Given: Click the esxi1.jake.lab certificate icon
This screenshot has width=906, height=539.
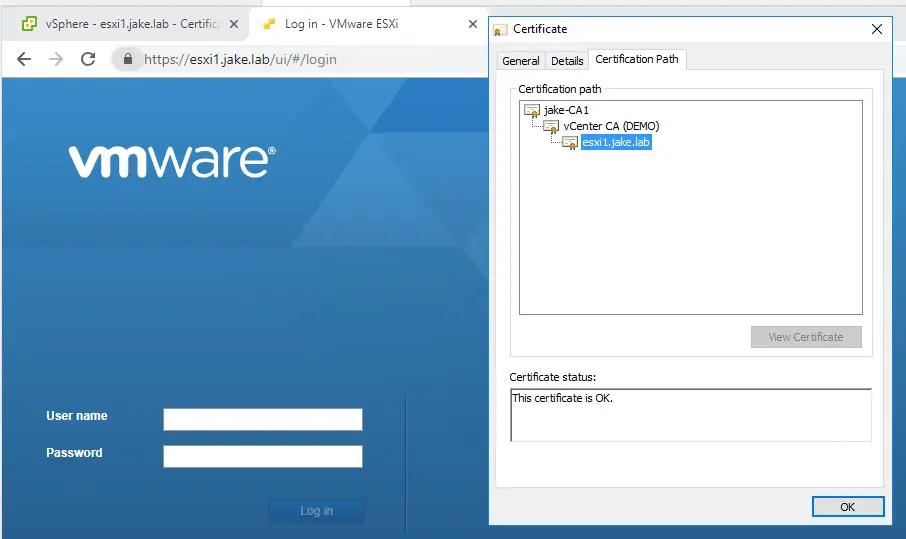Looking at the screenshot, I should pos(570,143).
